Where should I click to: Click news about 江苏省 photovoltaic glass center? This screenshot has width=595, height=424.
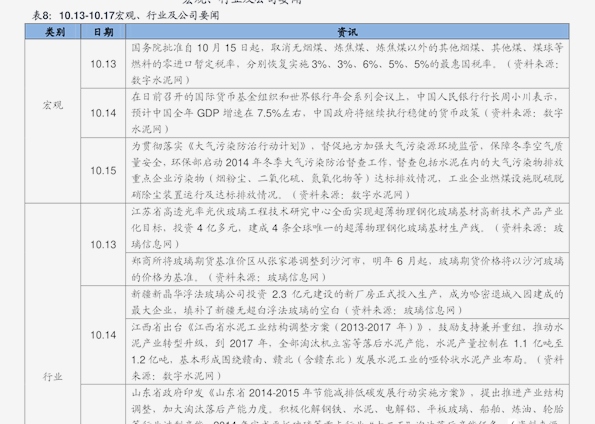point(347,228)
